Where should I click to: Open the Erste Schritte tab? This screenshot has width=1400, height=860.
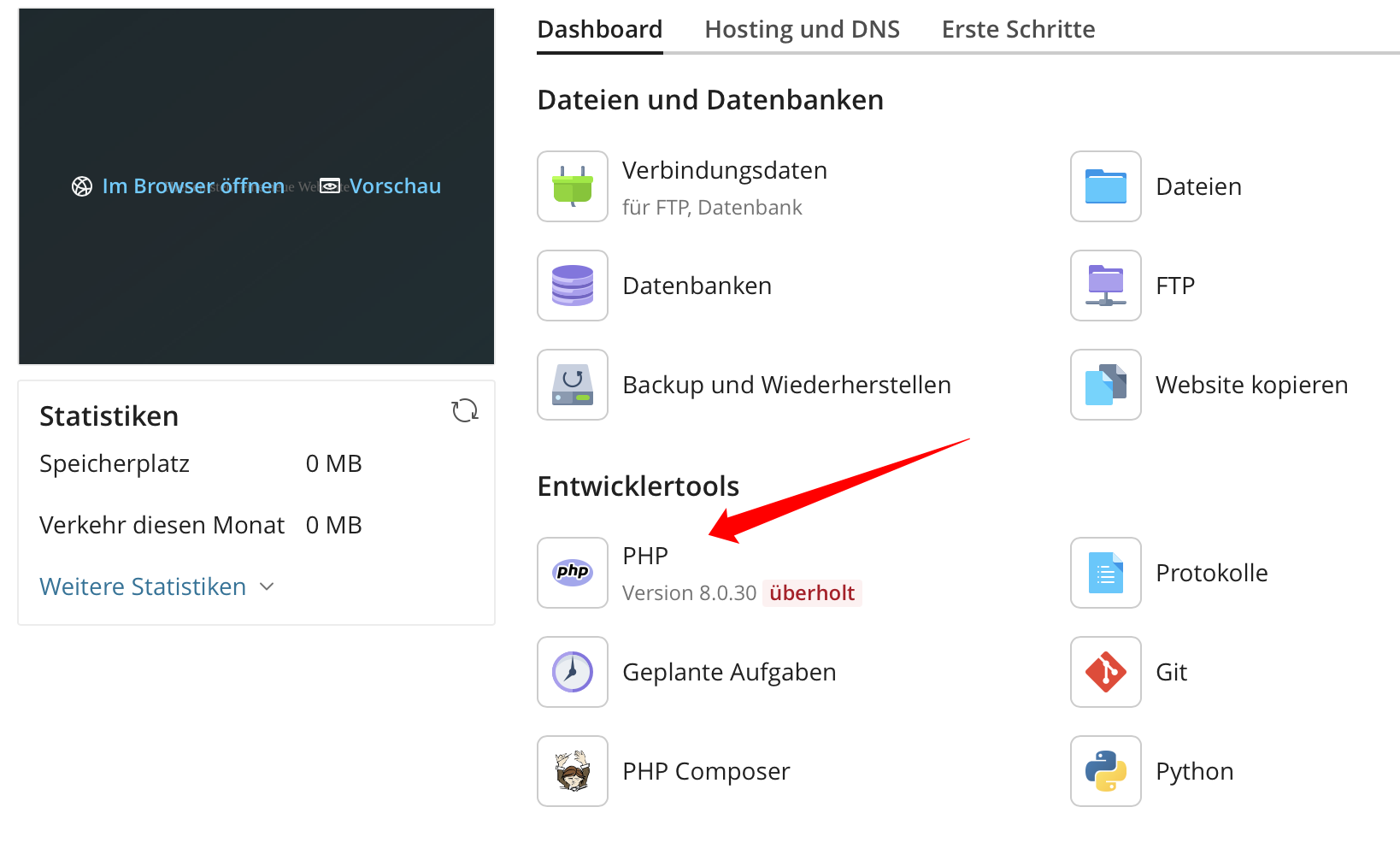1018,30
